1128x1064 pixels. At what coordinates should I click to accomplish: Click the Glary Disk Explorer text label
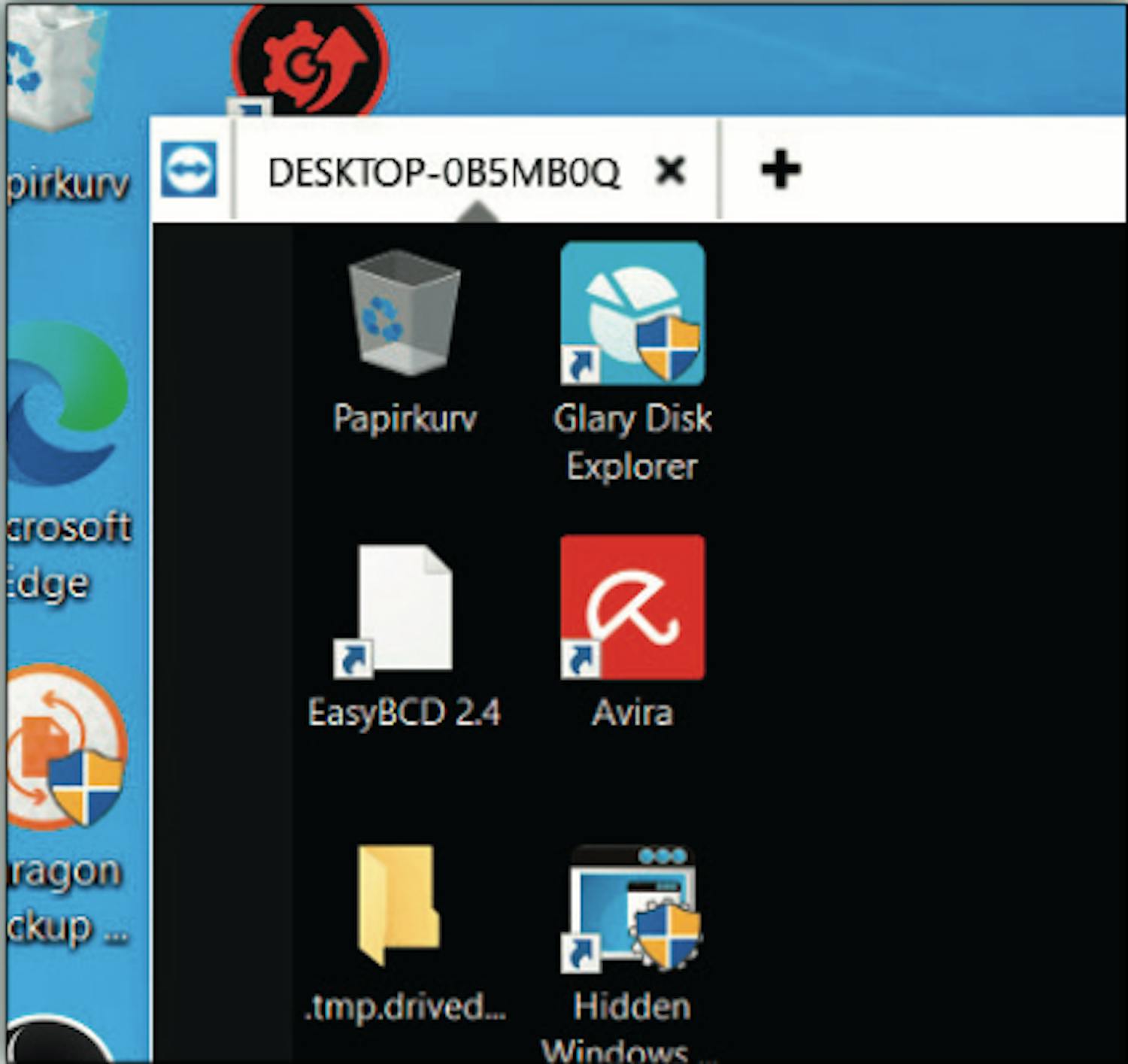[632, 442]
